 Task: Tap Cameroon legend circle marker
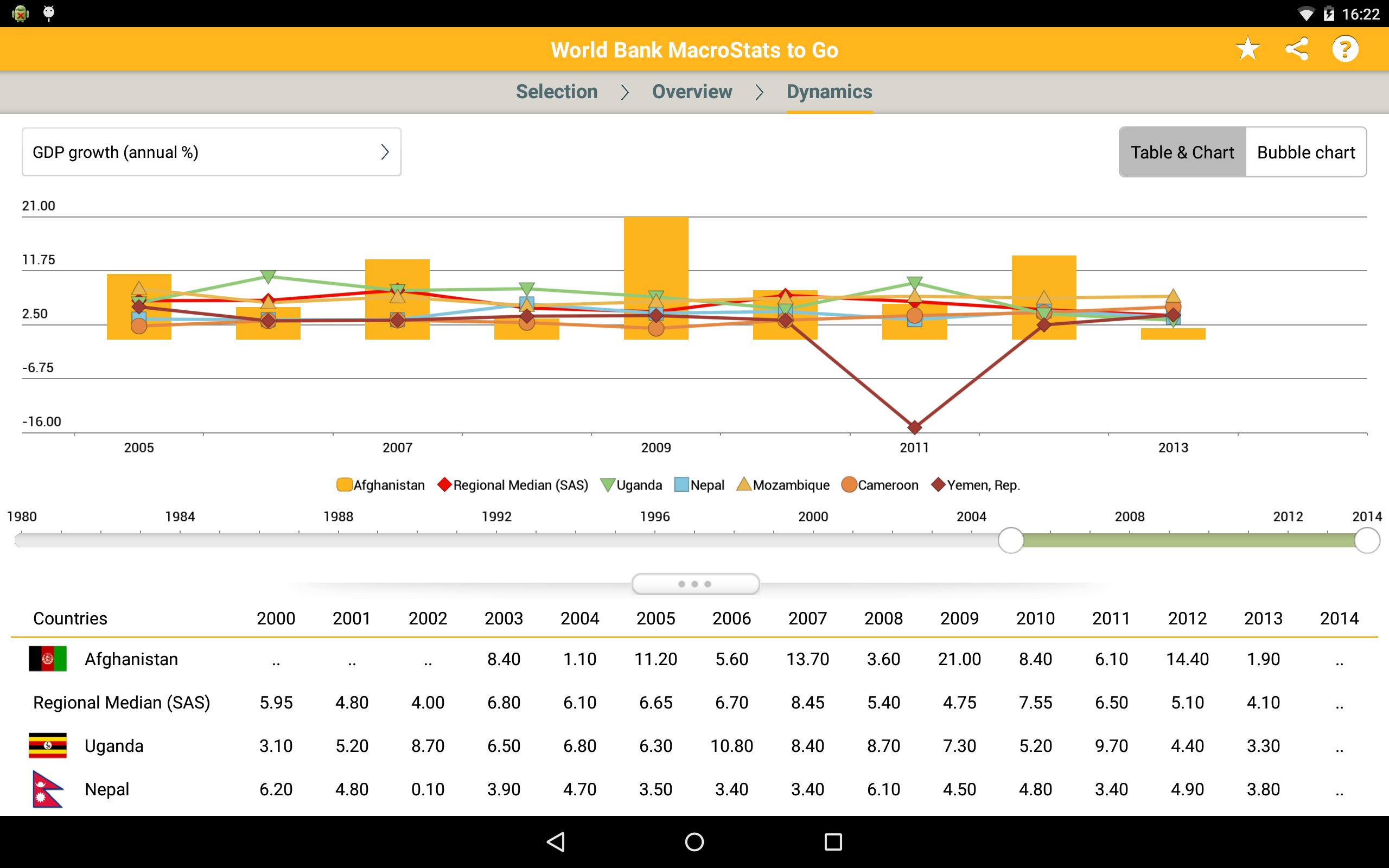coord(849,484)
